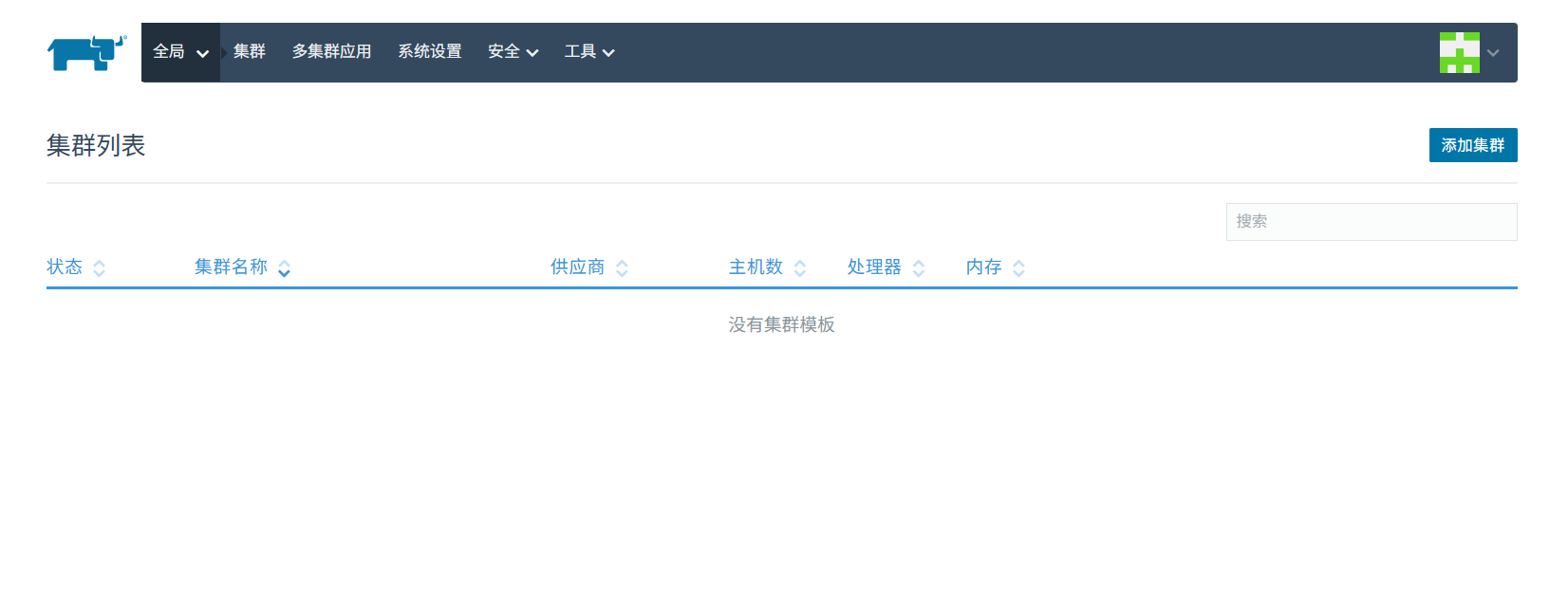This screenshot has width=1568, height=608.
Task: Open user menu chevron beside avatar
Action: (1493, 53)
